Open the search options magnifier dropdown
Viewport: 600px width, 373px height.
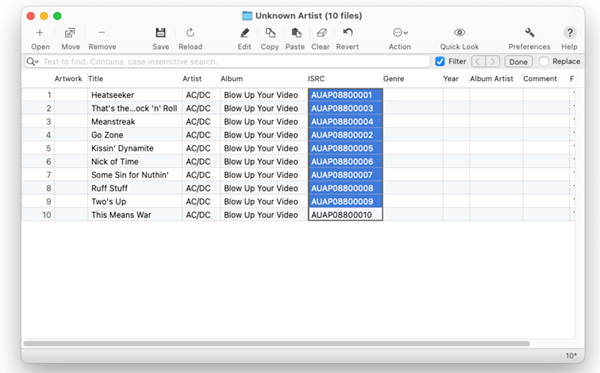[33, 62]
